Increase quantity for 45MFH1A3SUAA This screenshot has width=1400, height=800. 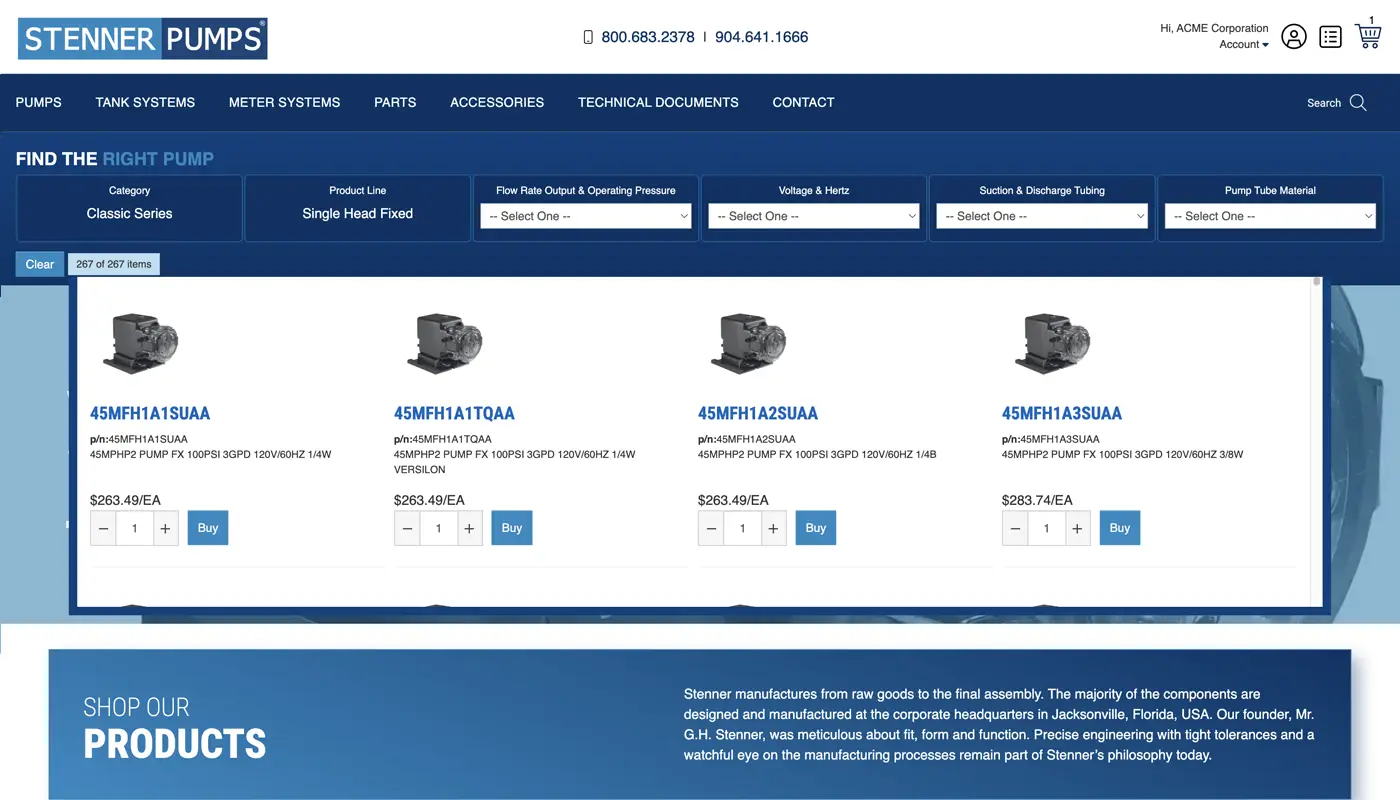click(x=1078, y=528)
